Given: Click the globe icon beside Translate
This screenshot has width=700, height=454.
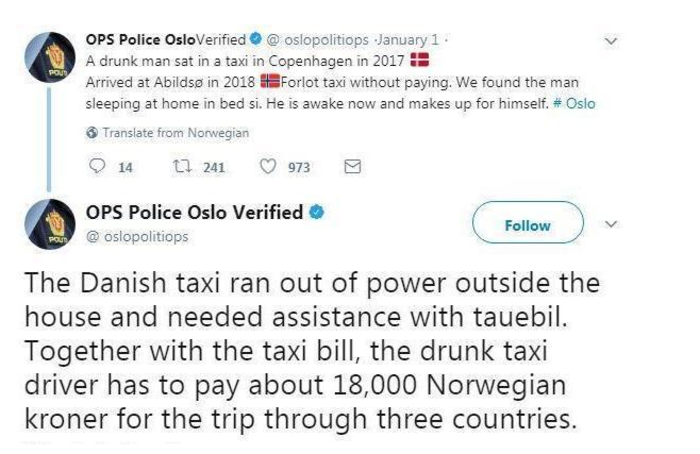Looking at the screenshot, I should click(93, 133).
